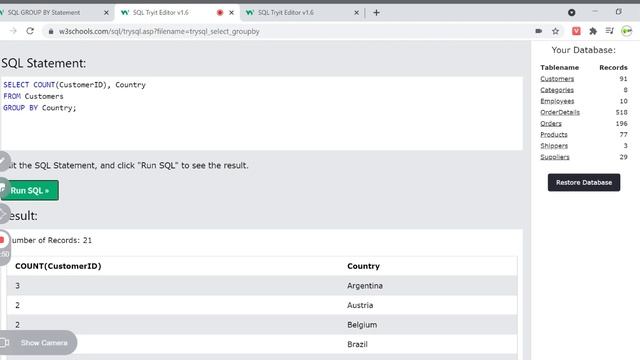
Task: Click the Show Camera overlay button
Action: click(x=38, y=343)
